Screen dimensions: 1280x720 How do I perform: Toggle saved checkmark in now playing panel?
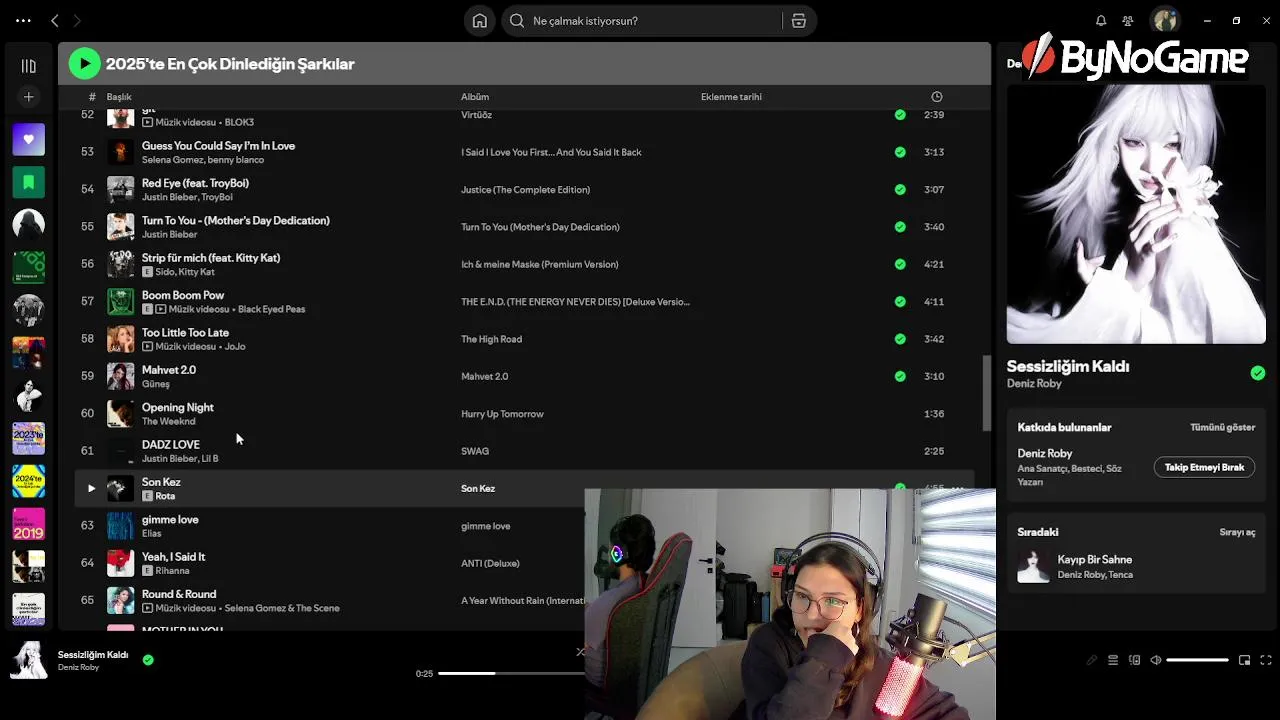[1257, 373]
